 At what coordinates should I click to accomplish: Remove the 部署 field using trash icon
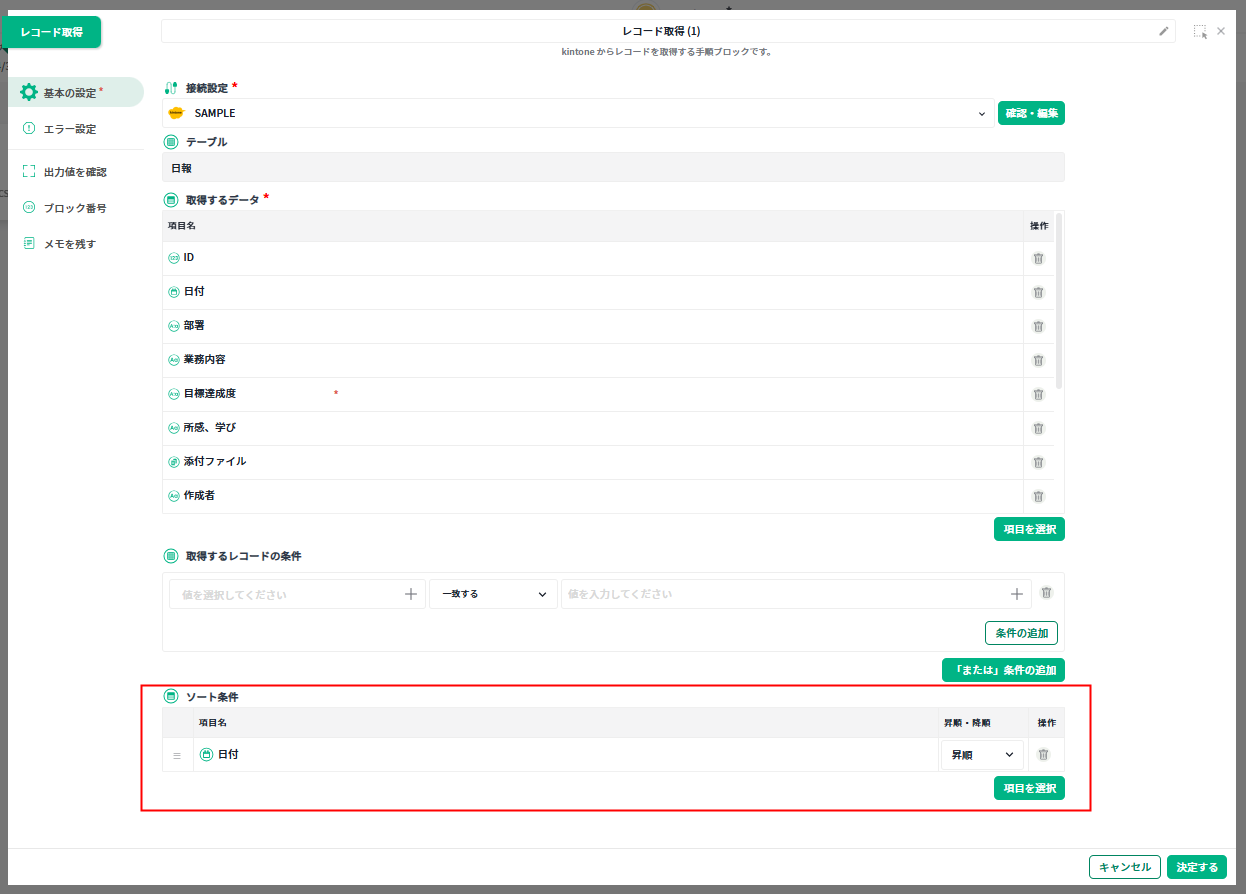tap(1038, 326)
